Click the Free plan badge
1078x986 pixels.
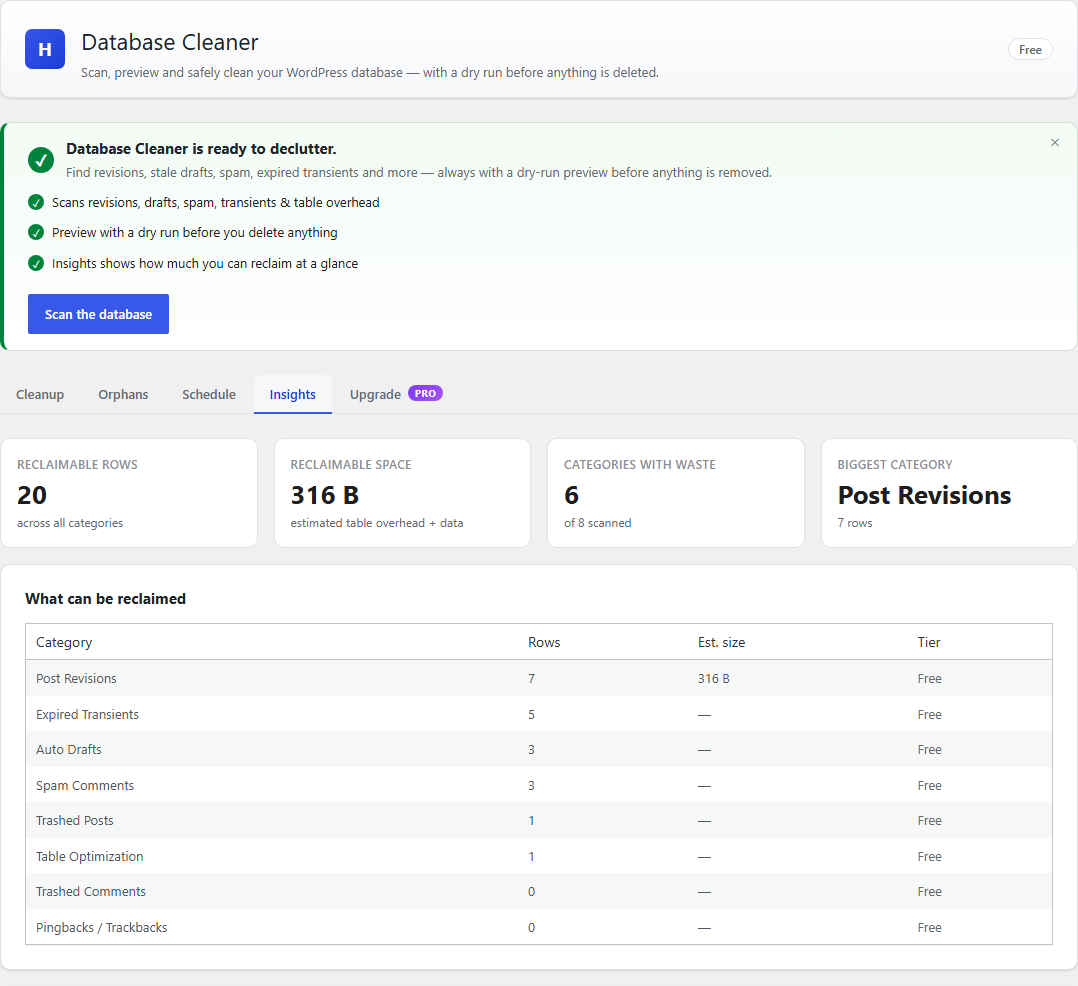tap(1030, 50)
